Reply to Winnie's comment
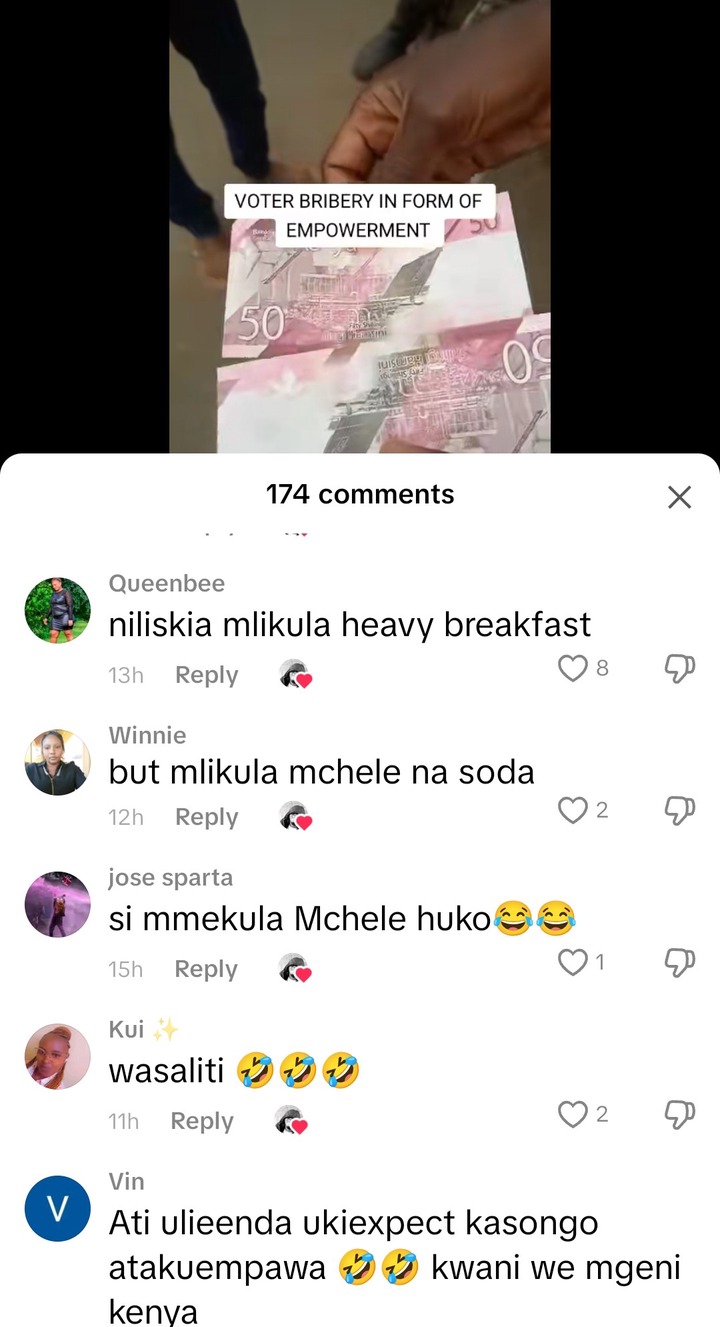The height and width of the screenshot is (1327, 720). coord(206,817)
